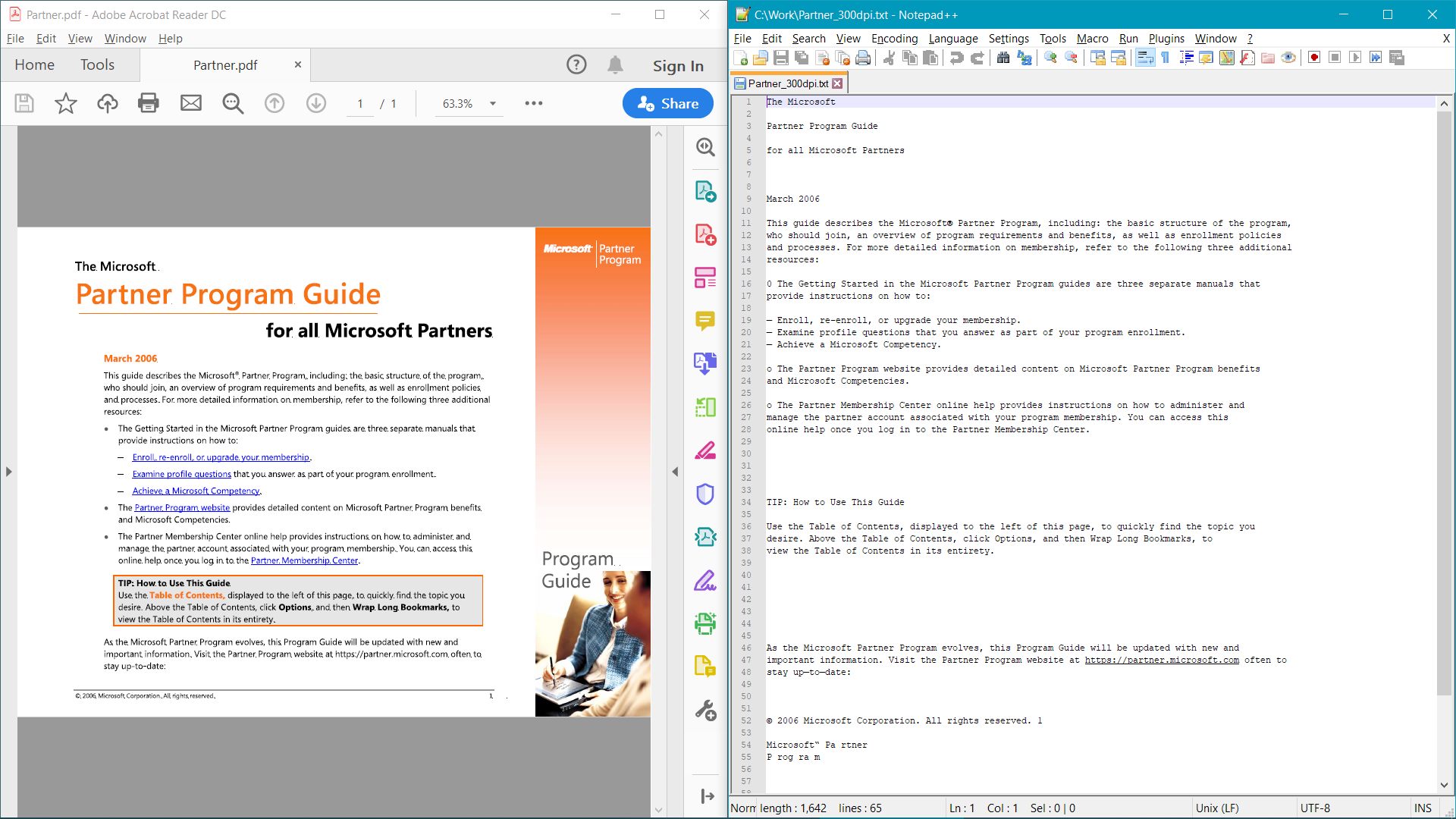The image size is (1456, 819).
Task: Click the Playback macro icon
Action: coord(1356,58)
